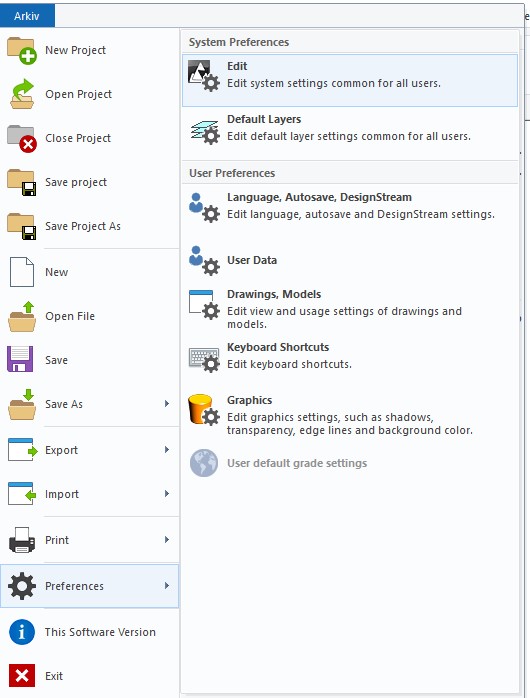Screen dimensions: 530x698
Task: Expand the Import submenu arrow
Action: [x=167, y=494]
